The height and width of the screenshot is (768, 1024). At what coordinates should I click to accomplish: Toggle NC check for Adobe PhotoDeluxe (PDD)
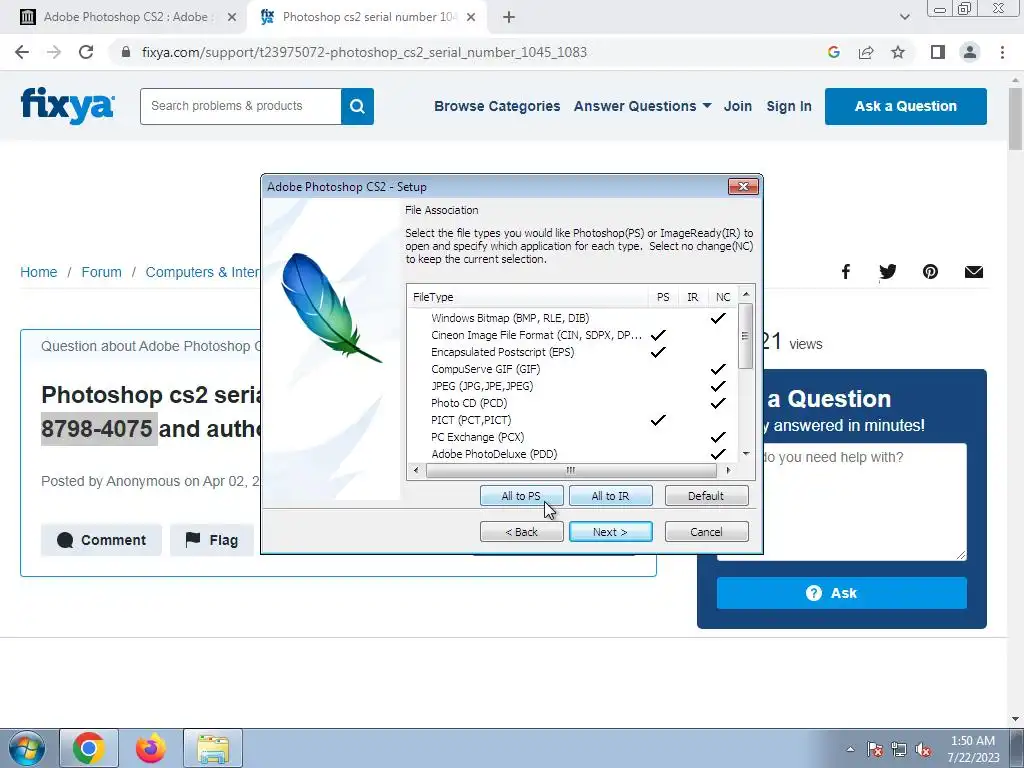(x=718, y=454)
